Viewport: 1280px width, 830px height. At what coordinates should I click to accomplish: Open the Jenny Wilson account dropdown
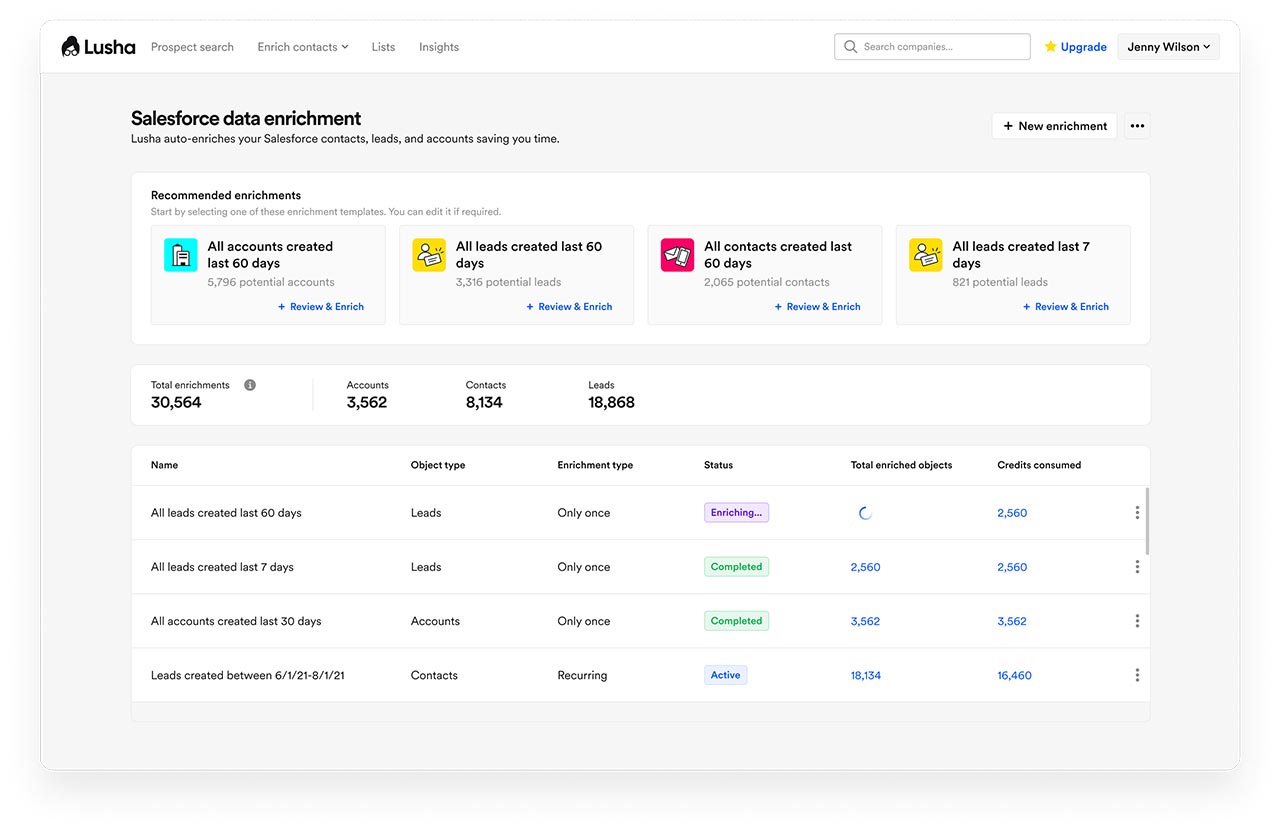pyautogui.click(x=1168, y=47)
